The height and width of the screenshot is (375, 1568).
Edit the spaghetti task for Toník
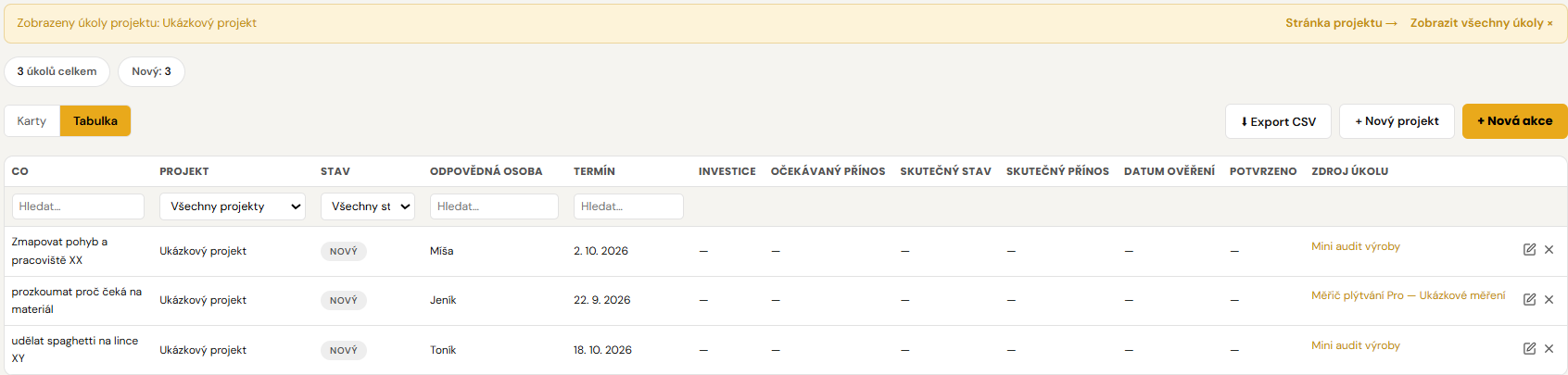[x=1529, y=349]
